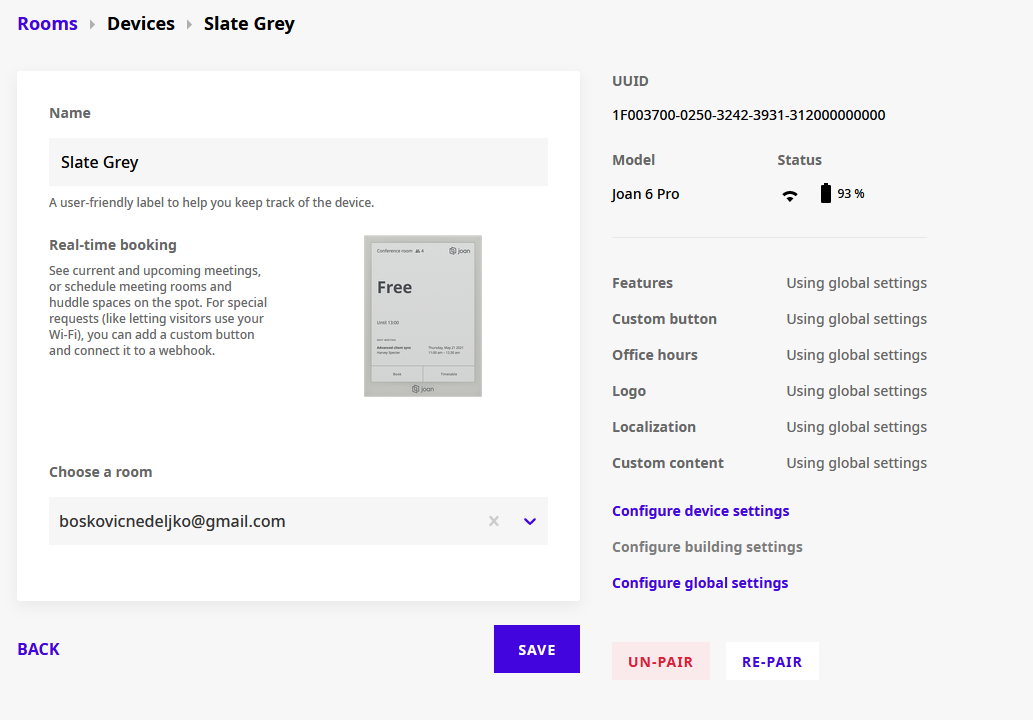Click the Name field containing Slate Grey
The image size is (1033, 720).
click(298, 162)
